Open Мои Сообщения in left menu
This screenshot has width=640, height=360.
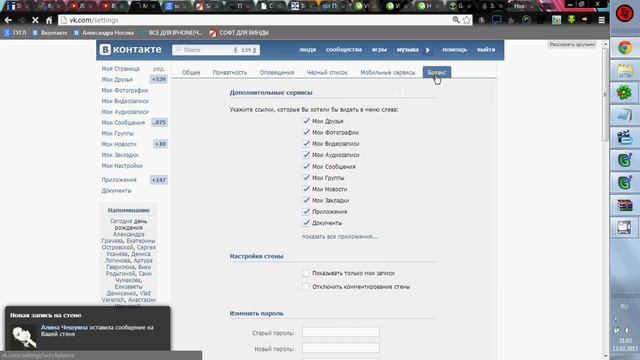123,122
